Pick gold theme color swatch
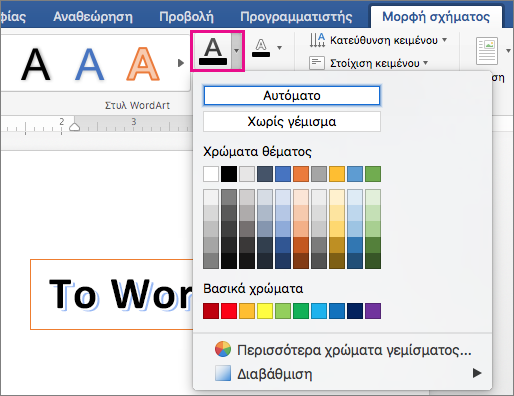514x396 pixels. [337, 174]
